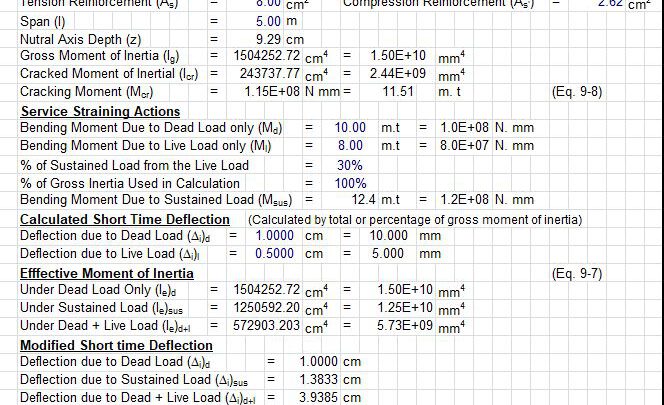Select the Span value 5.00 cell
The image size is (664, 405).
268,21
